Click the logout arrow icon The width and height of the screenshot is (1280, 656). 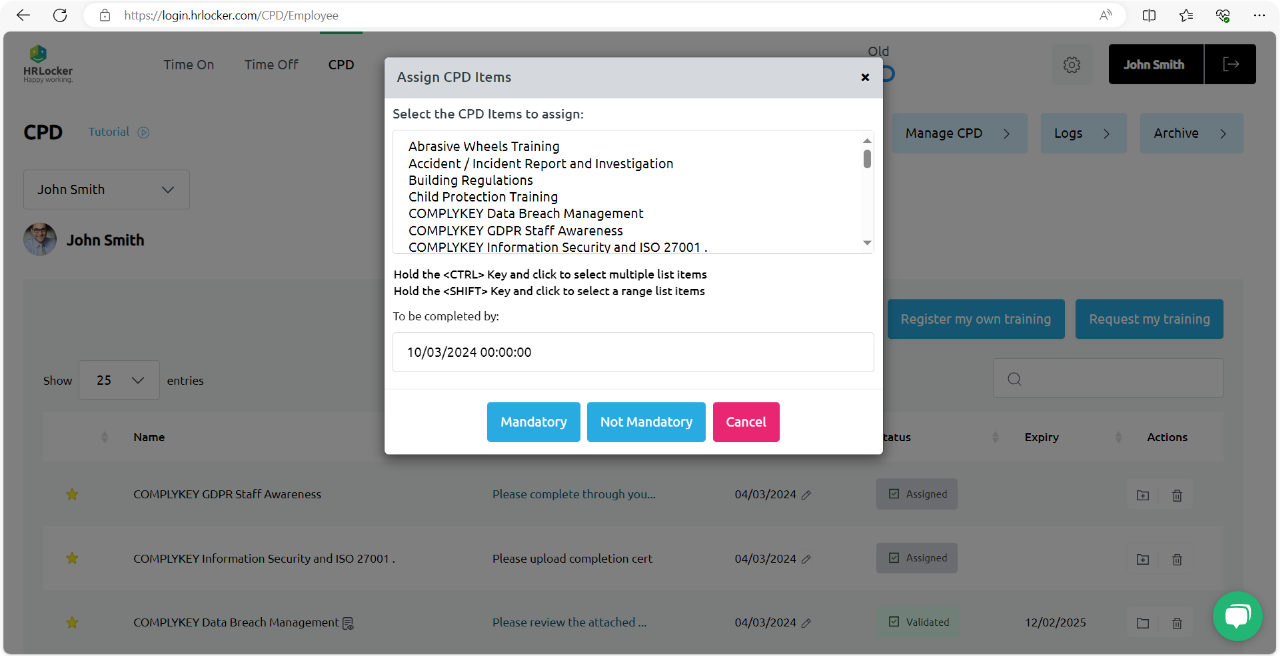[x=1230, y=65]
